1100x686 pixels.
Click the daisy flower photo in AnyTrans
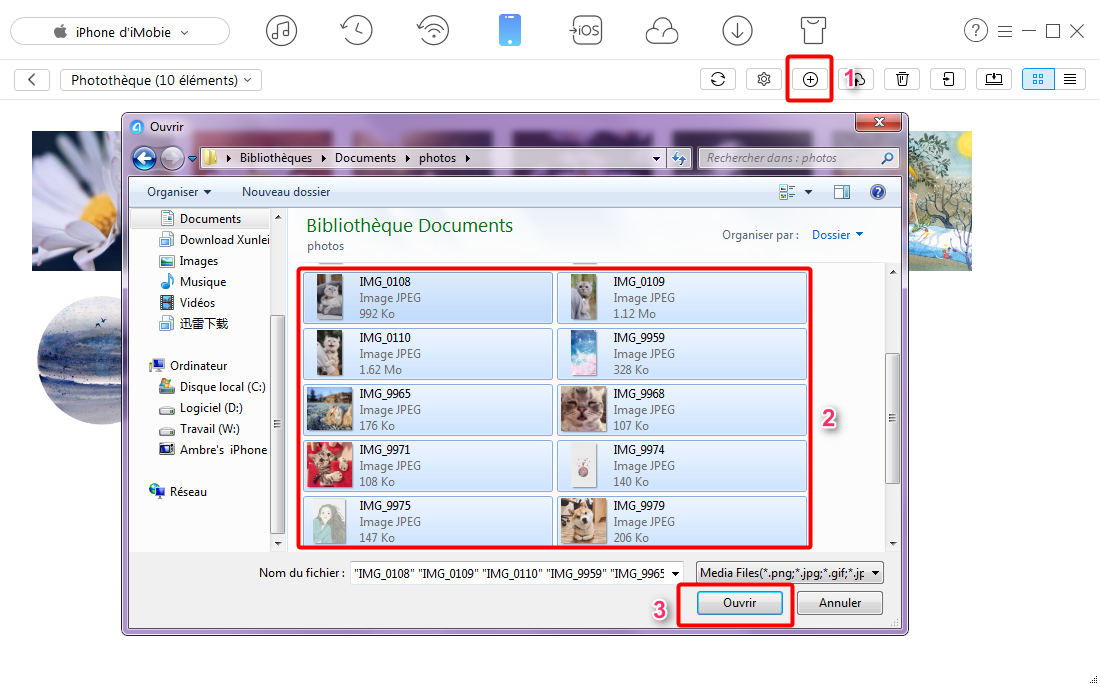click(x=76, y=201)
